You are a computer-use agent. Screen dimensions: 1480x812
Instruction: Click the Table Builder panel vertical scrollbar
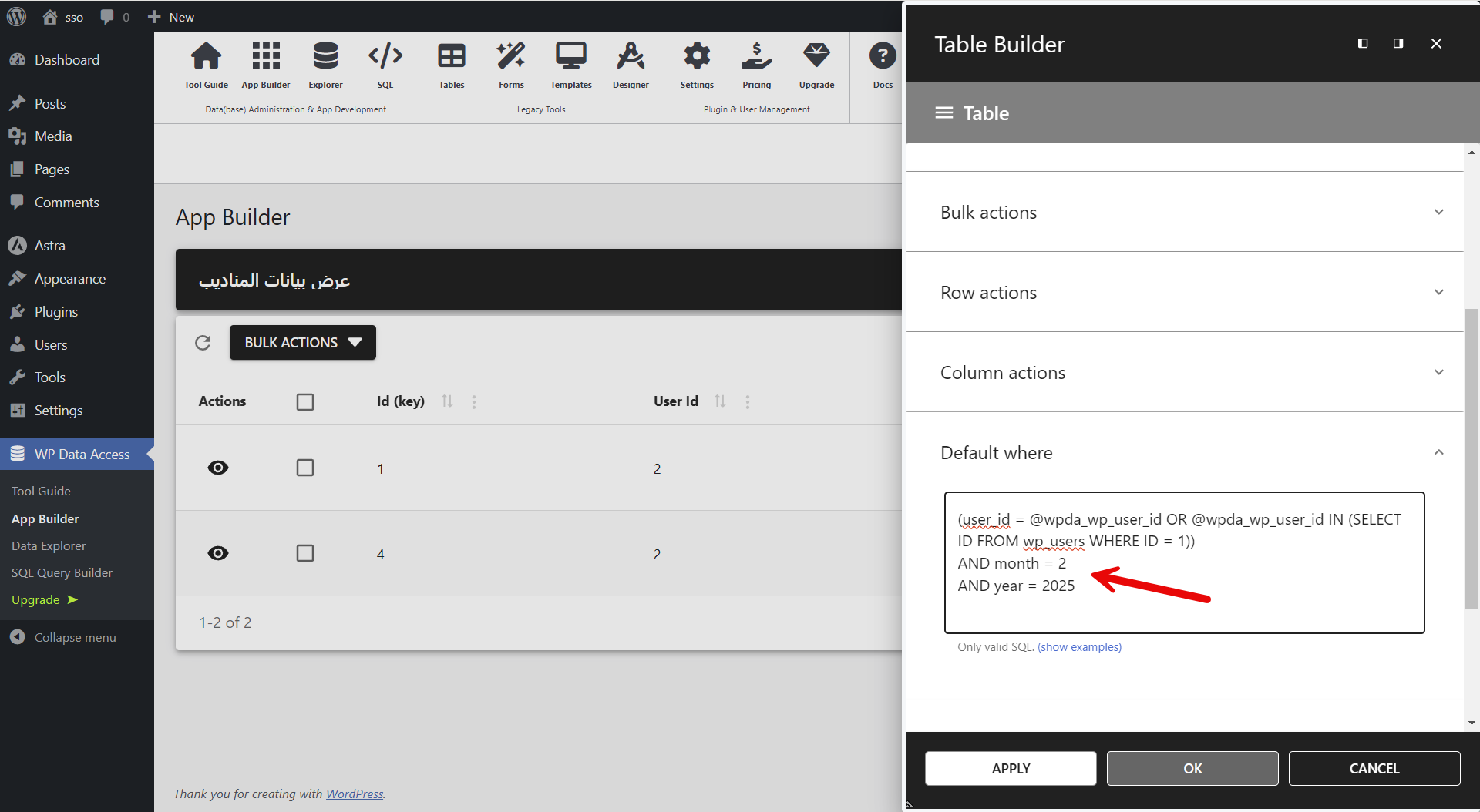[1472, 458]
